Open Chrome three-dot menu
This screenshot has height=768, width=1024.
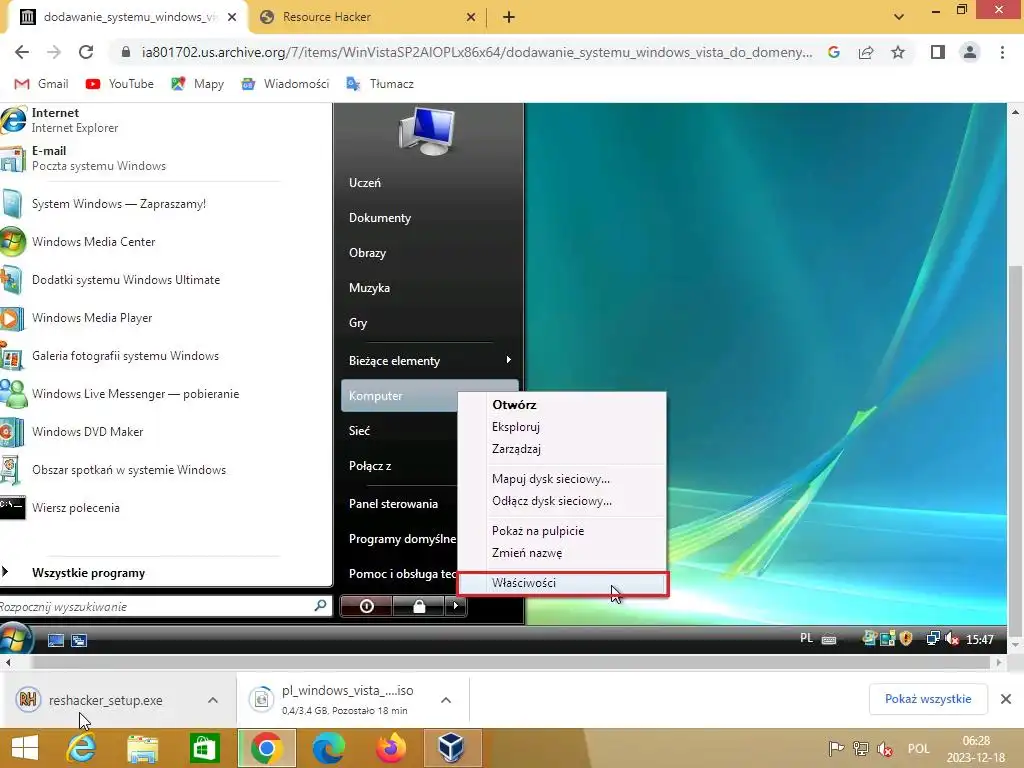[1002, 52]
